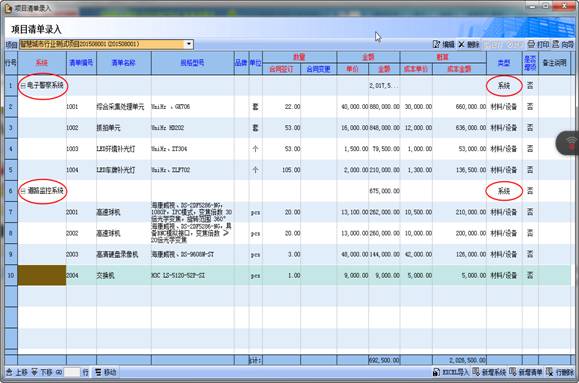This screenshot has width=579, height=383.
Task: Click the 行删除 delete row button
Action: (x=560, y=372)
